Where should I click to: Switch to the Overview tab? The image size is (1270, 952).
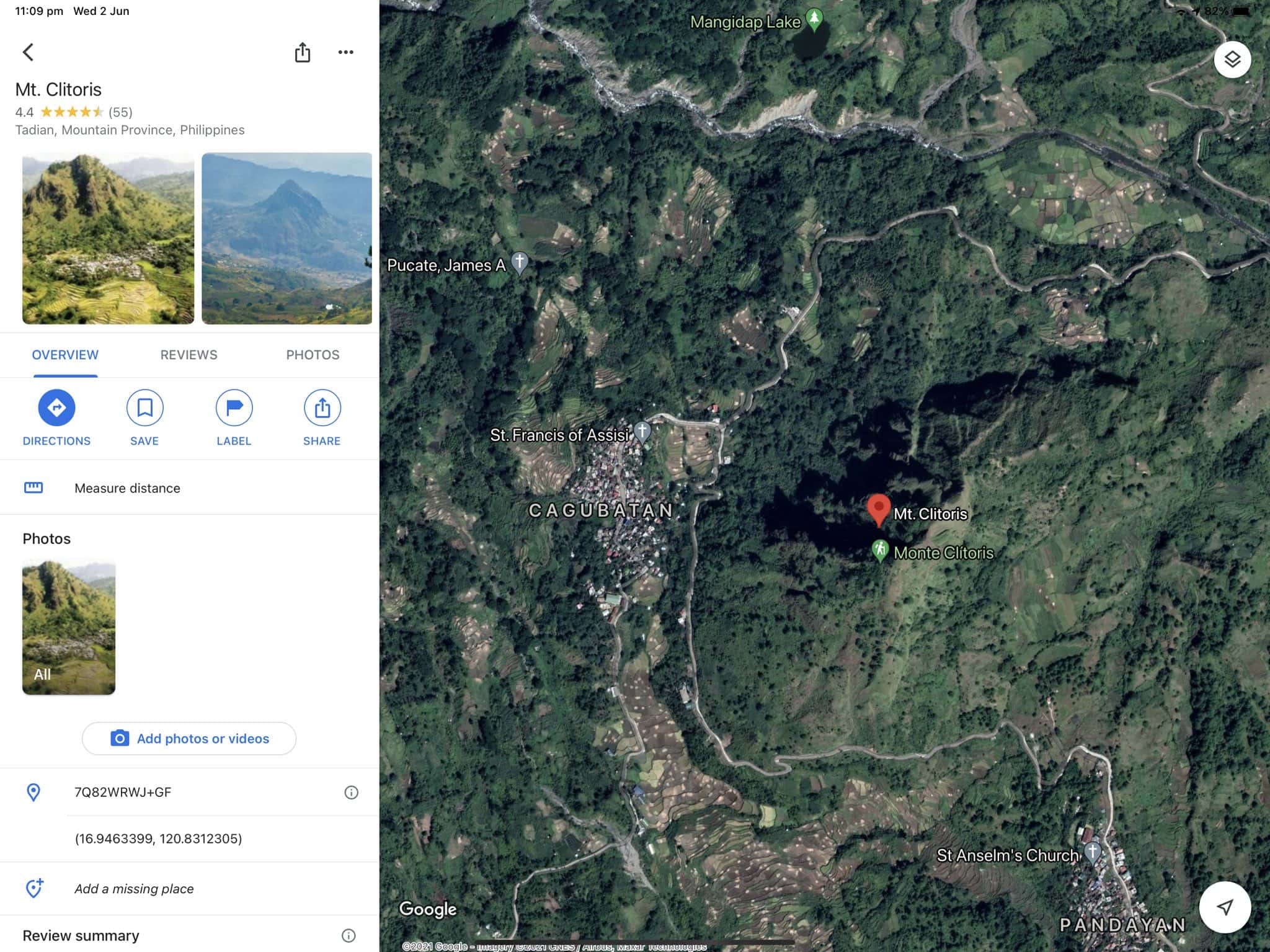coord(65,355)
